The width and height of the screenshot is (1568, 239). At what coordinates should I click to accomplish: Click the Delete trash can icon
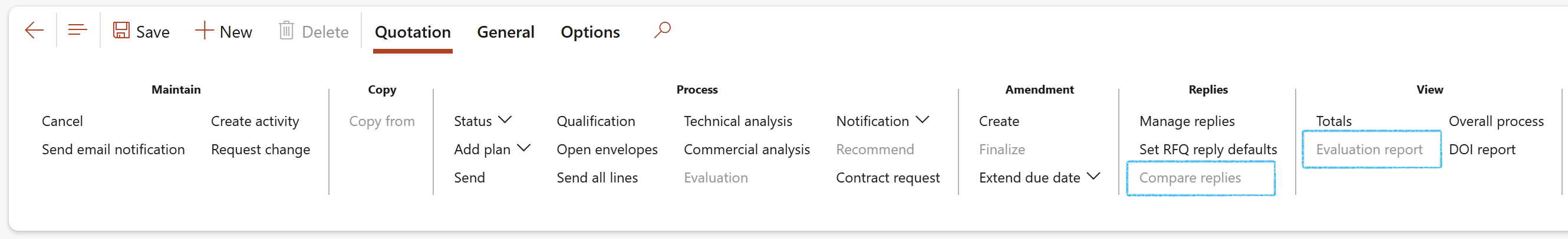(286, 31)
